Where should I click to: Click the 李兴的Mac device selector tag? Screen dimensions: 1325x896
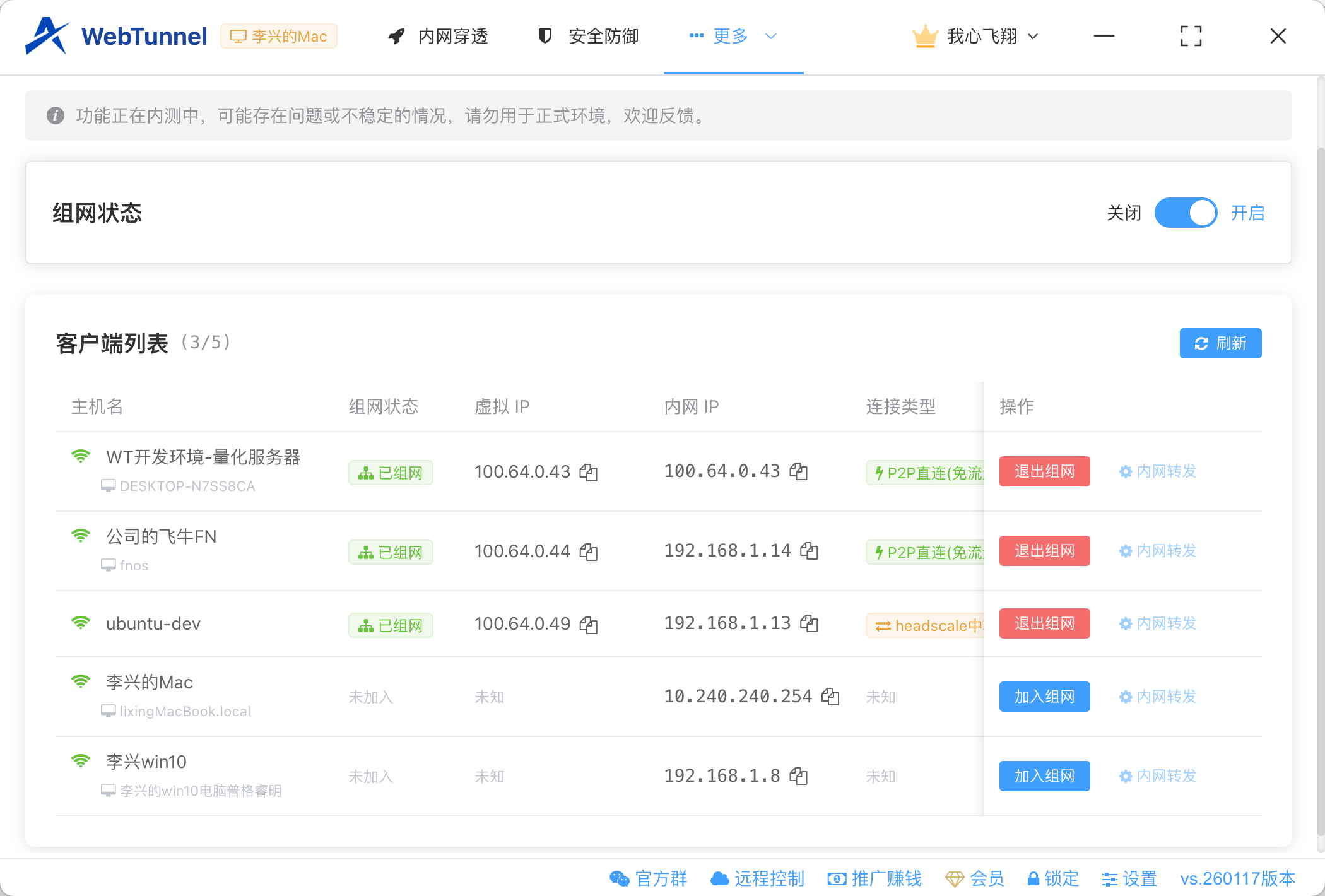279,37
